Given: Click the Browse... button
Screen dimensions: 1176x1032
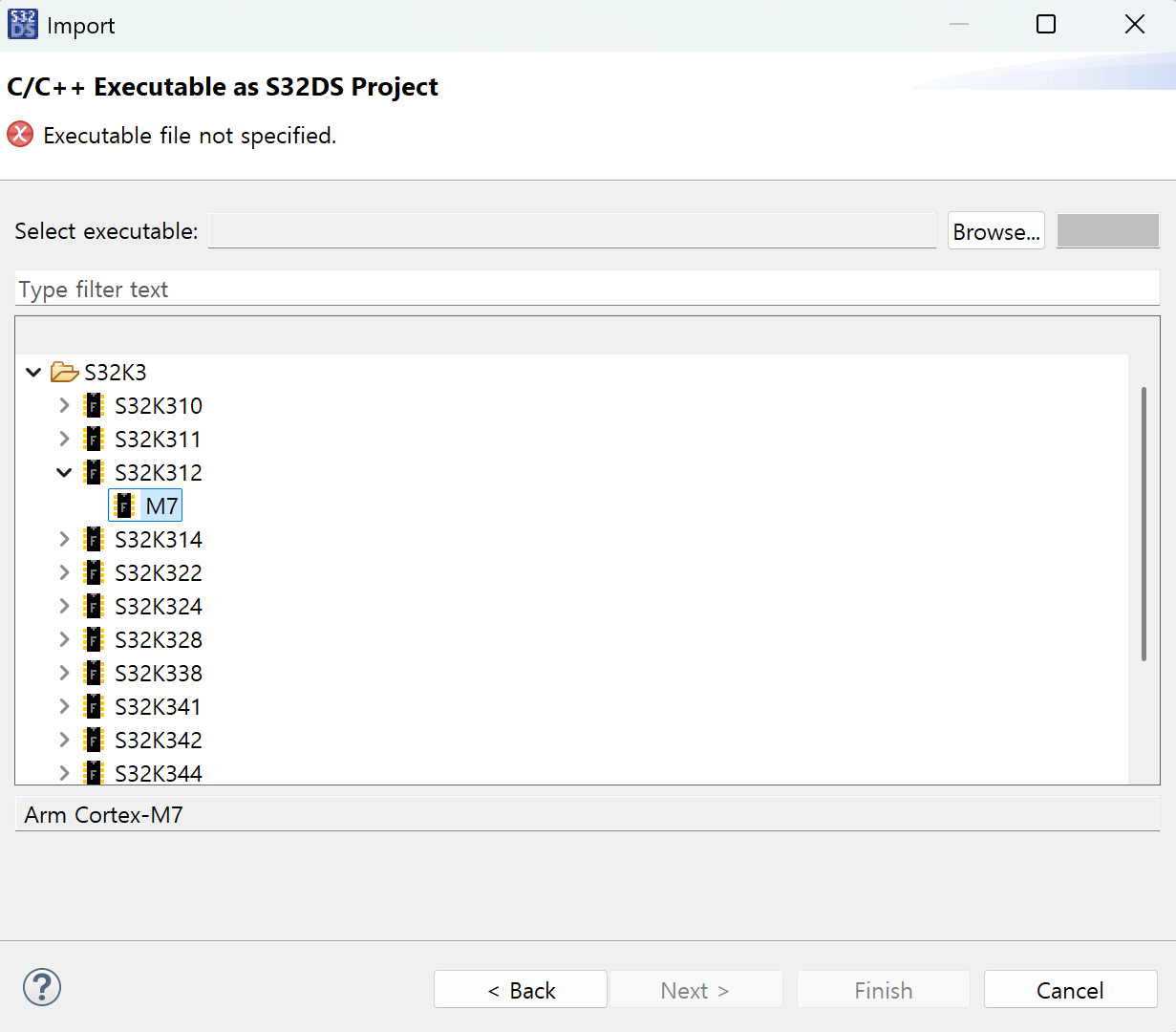Looking at the screenshot, I should click(996, 231).
